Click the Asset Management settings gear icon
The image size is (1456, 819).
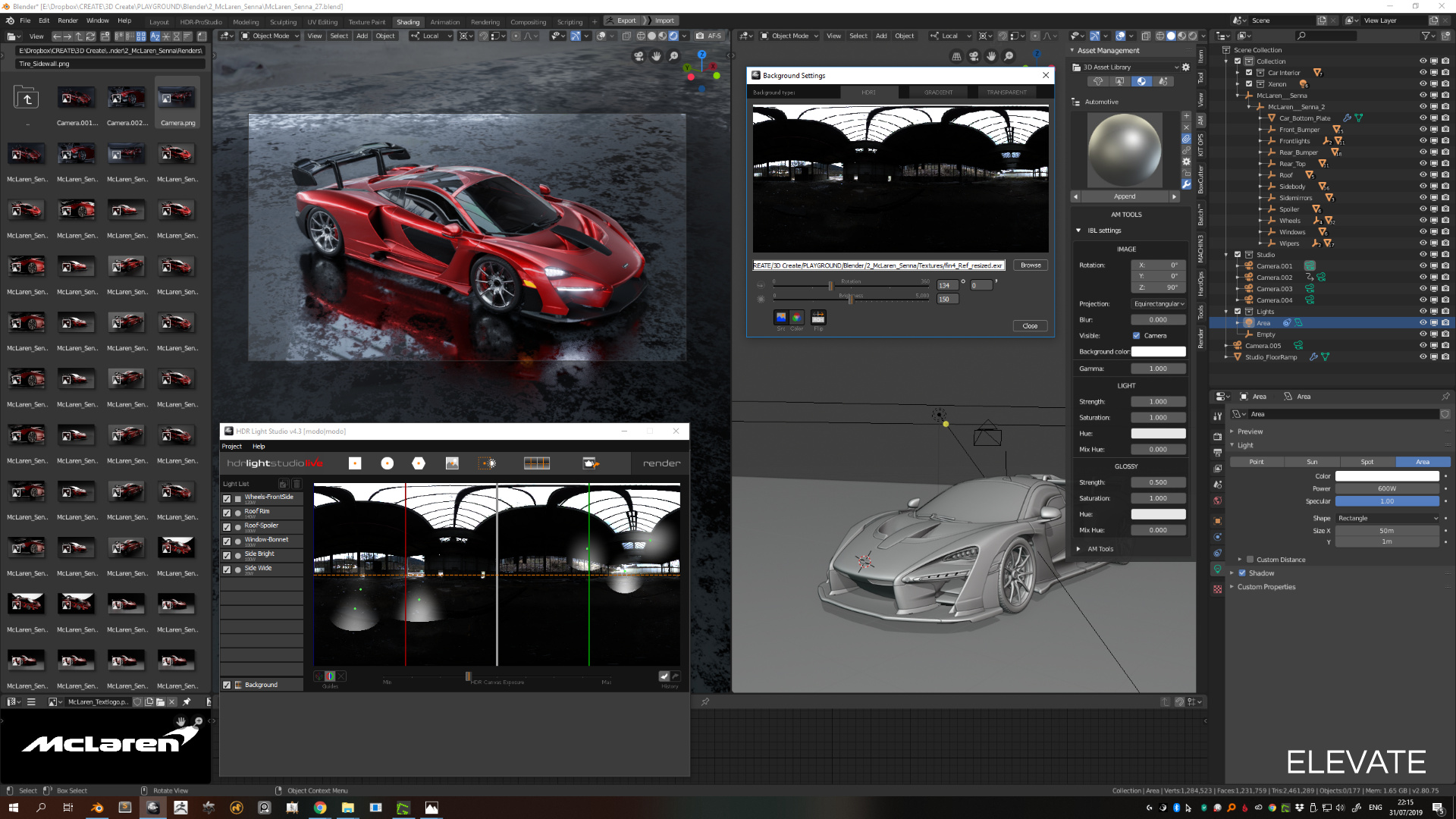point(1186,67)
